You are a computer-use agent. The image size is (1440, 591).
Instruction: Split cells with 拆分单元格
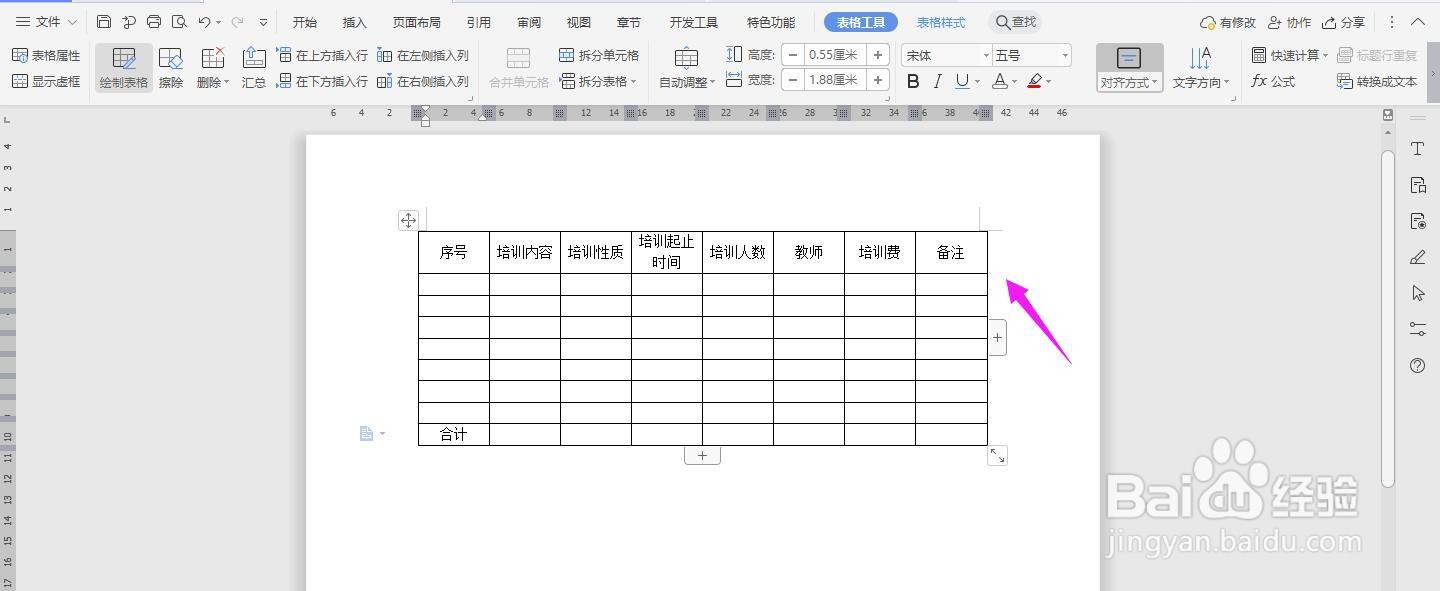coord(598,56)
